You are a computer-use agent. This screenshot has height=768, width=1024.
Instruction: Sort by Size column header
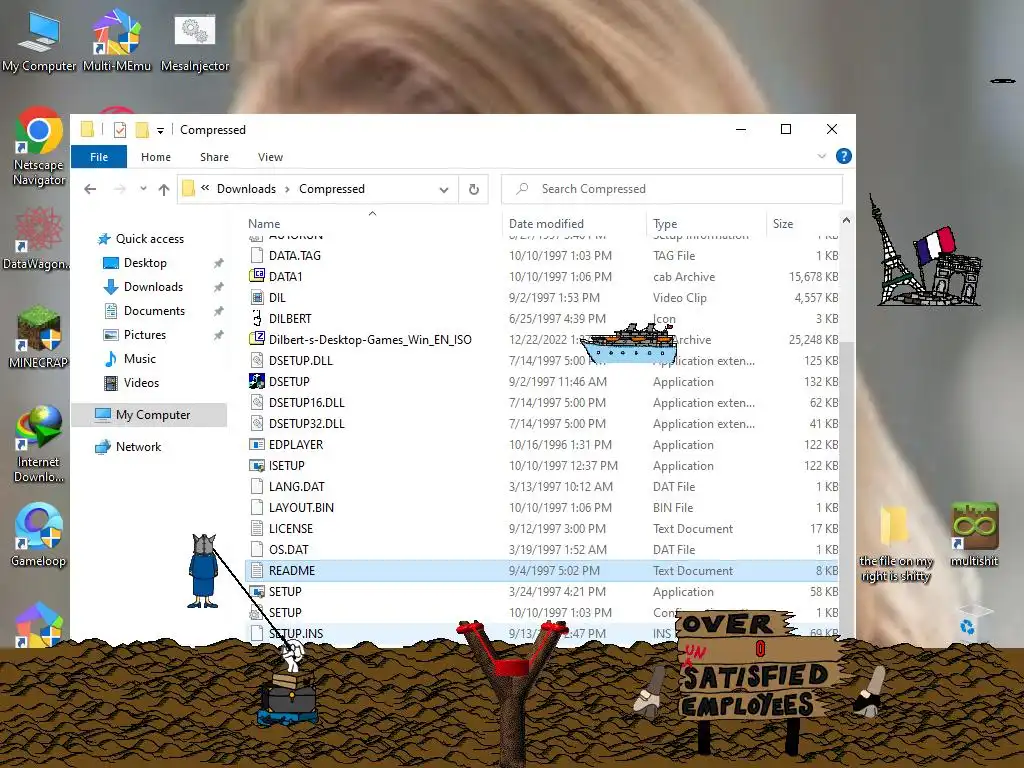click(x=782, y=223)
